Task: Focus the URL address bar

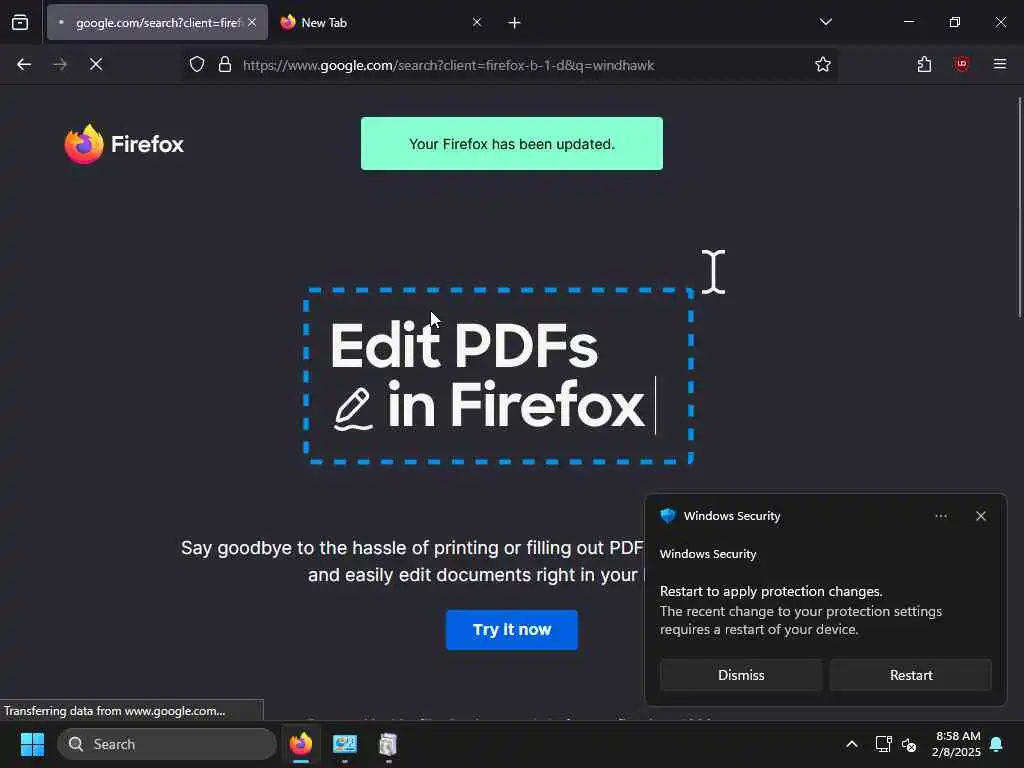Action: (x=509, y=65)
